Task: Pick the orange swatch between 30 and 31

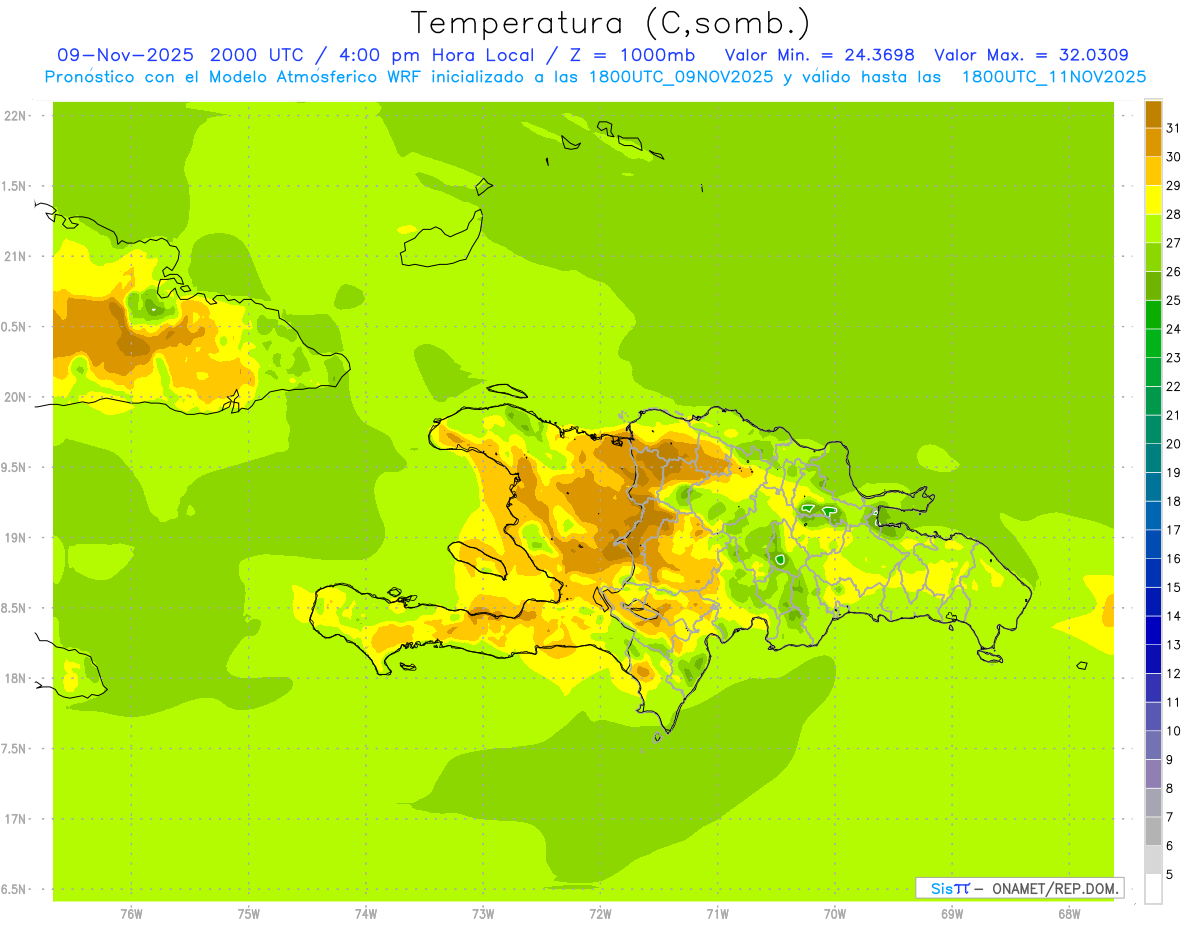Action: pos(1153,142)
